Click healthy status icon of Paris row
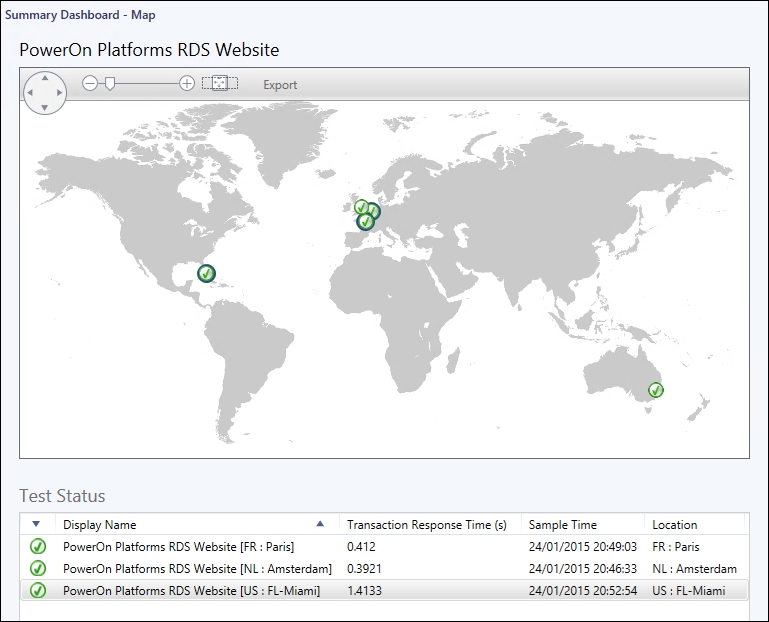769x622 pixels. (x=38, y=546)
